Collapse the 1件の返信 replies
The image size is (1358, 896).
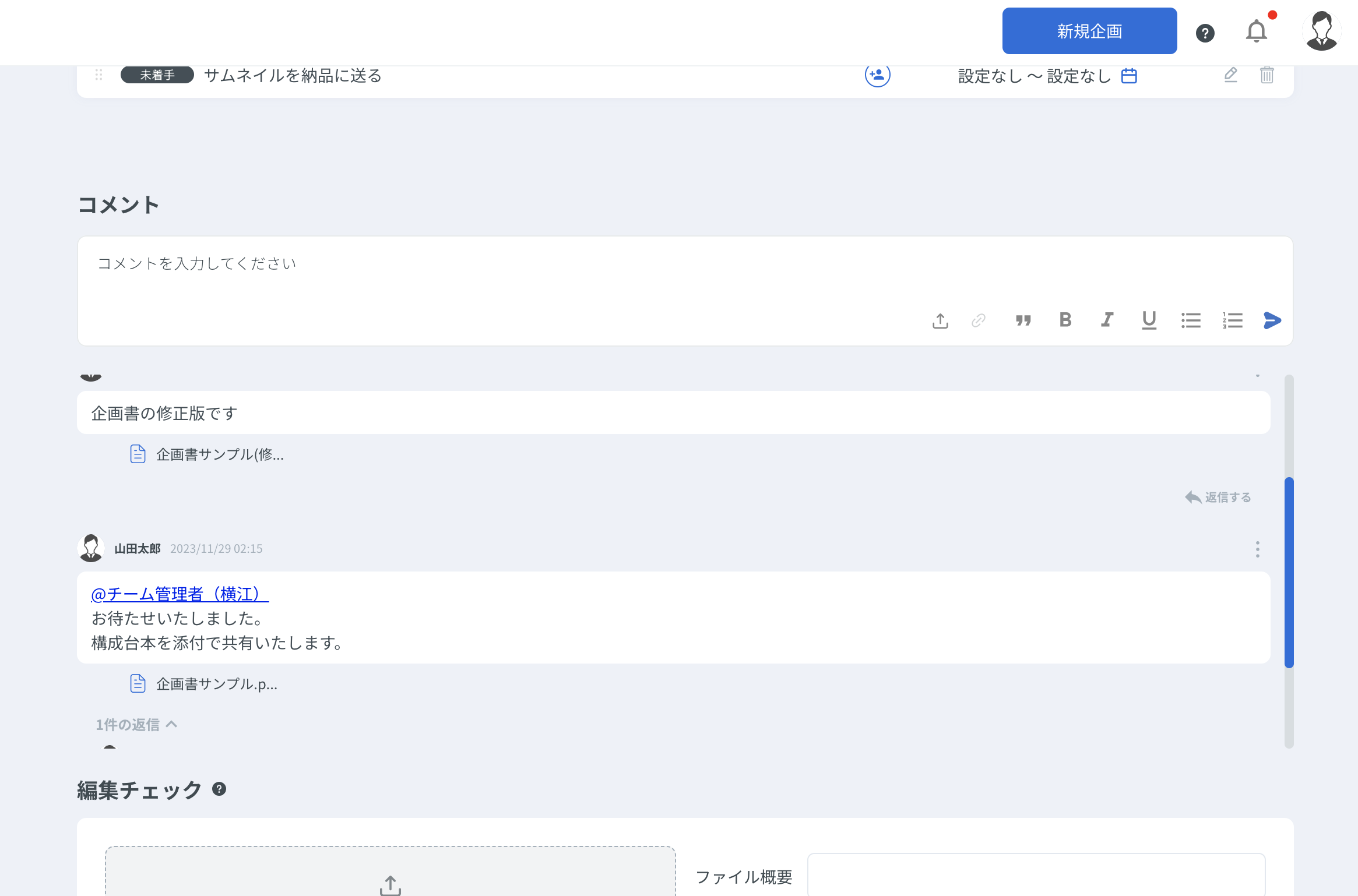point(136,725)
